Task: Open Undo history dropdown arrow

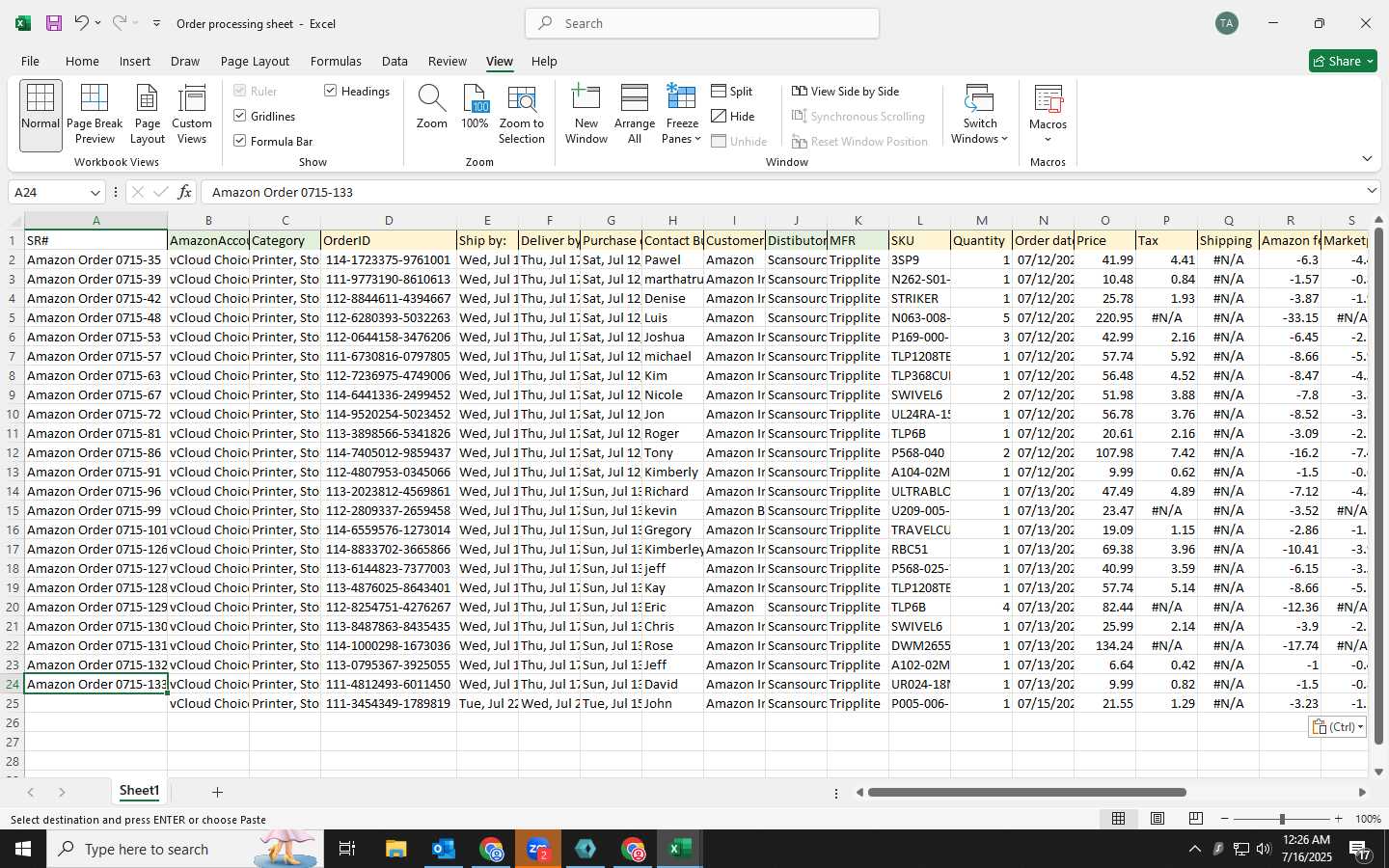Action: coord(97,23)
